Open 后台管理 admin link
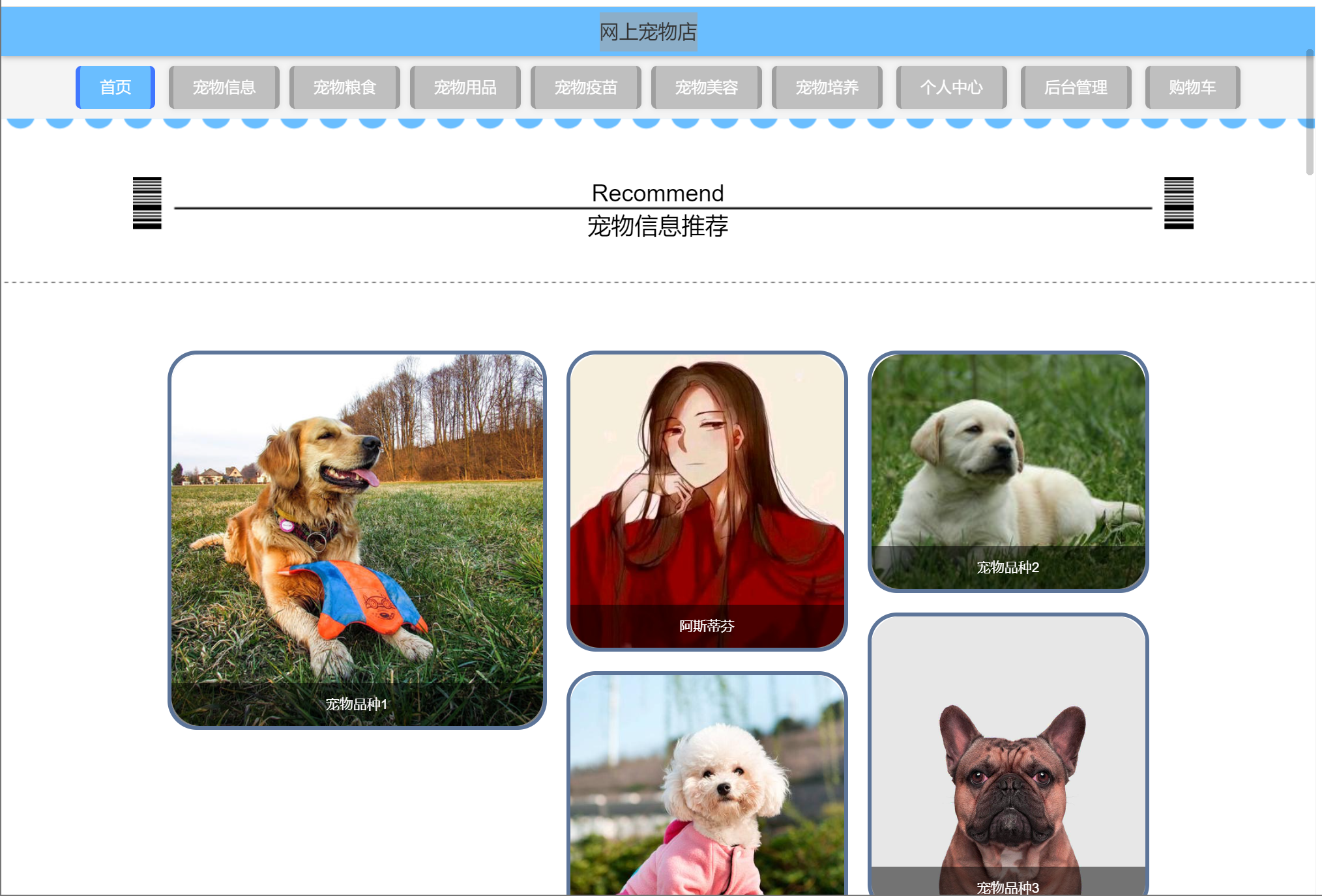Screen dimensions: 1322x896 pyautogui.click(x=1076, y=87)
